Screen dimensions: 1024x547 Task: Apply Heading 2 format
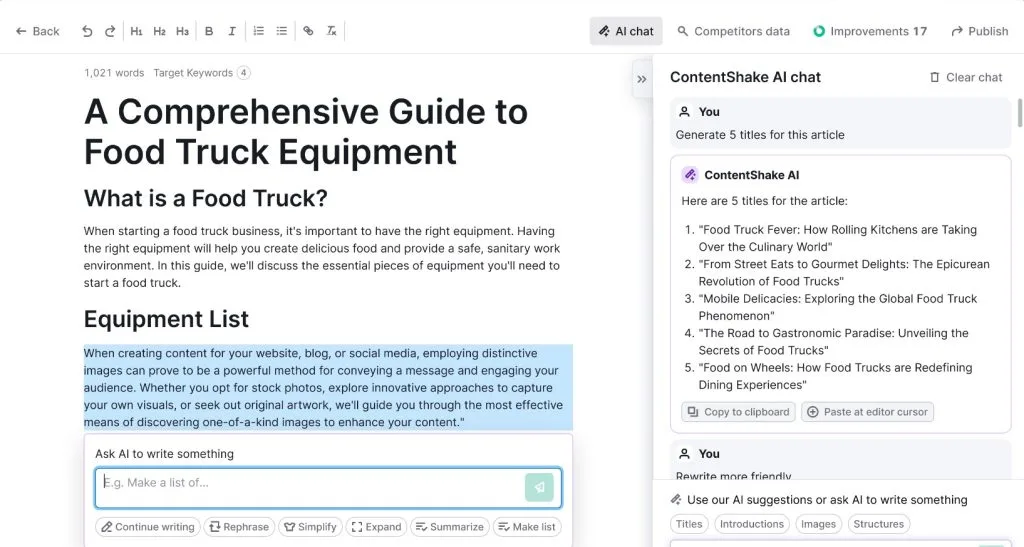tap(159, 31)
